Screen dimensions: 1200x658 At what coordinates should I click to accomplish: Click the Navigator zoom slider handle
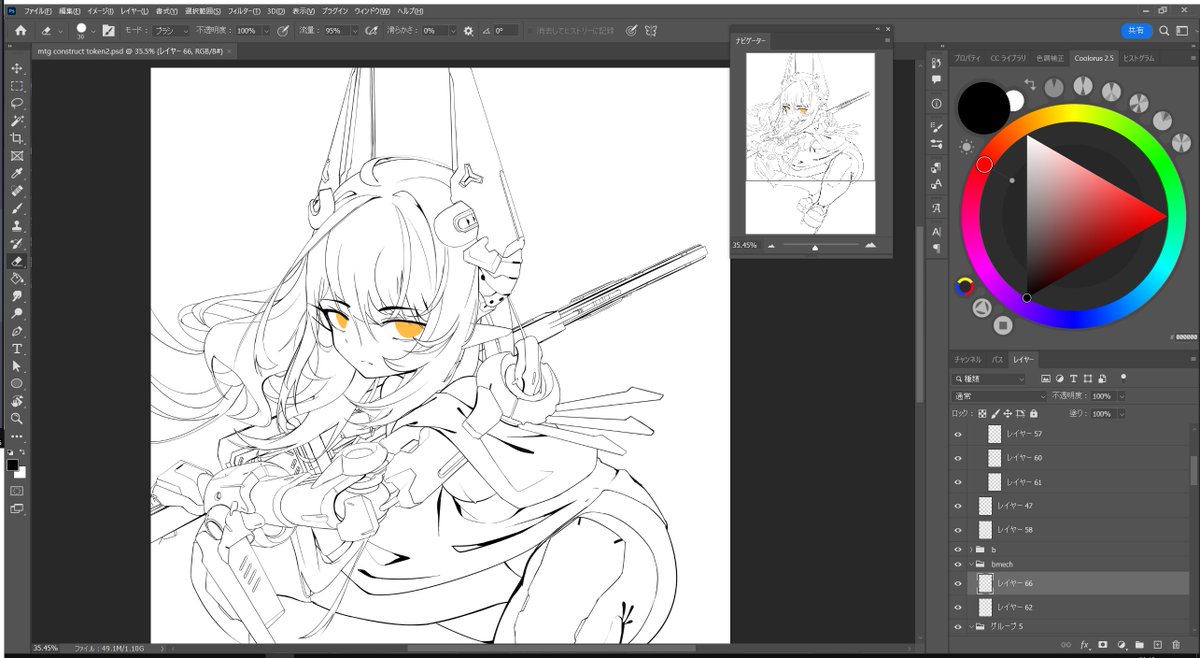click(815, 246)
